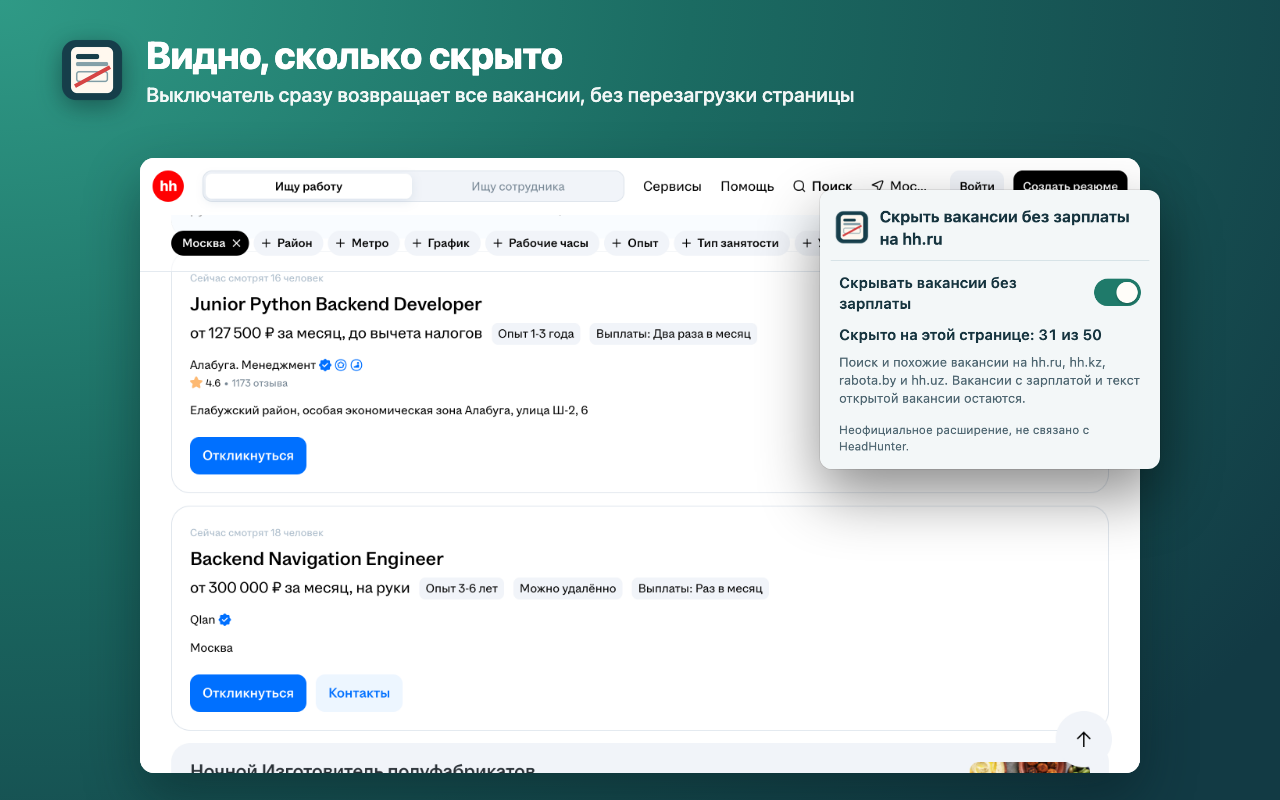Click the от 127 500 ₽ salary text
The width and height of the screenshot is (1280, 800).
(336, 333)
